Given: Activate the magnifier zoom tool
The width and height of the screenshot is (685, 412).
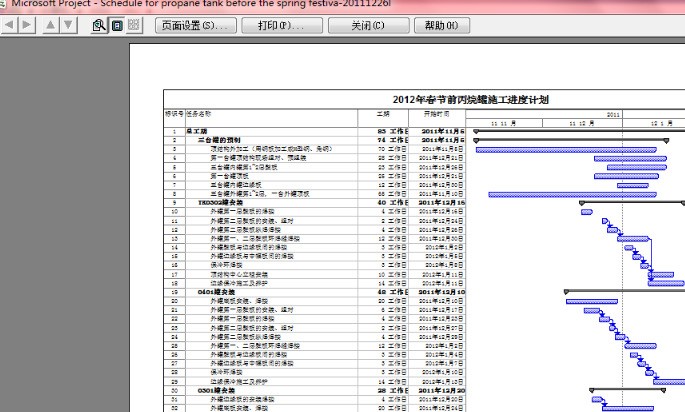Looking at the screenshot, I should tap(99, 25).
